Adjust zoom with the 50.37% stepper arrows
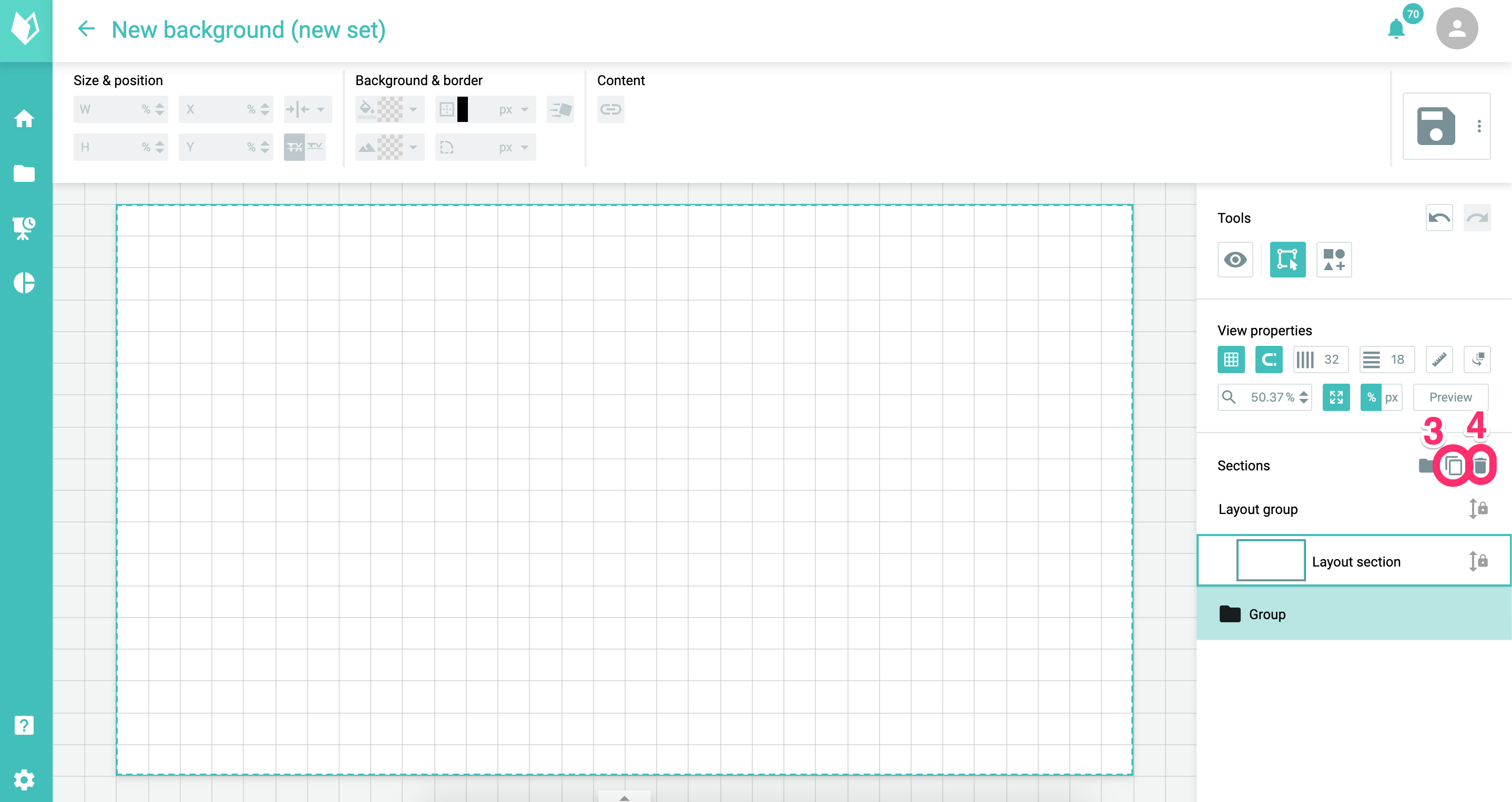 pyautogui.click(x=1304, y=397)
